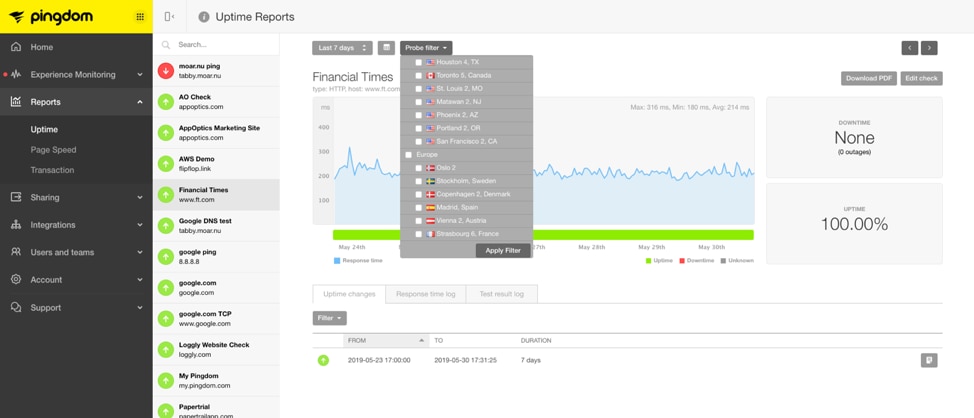The width and height of the screenshot is (974, 418).
Task: Open the Filter dropdown under Uptime changes
Action: pos(329,318)
